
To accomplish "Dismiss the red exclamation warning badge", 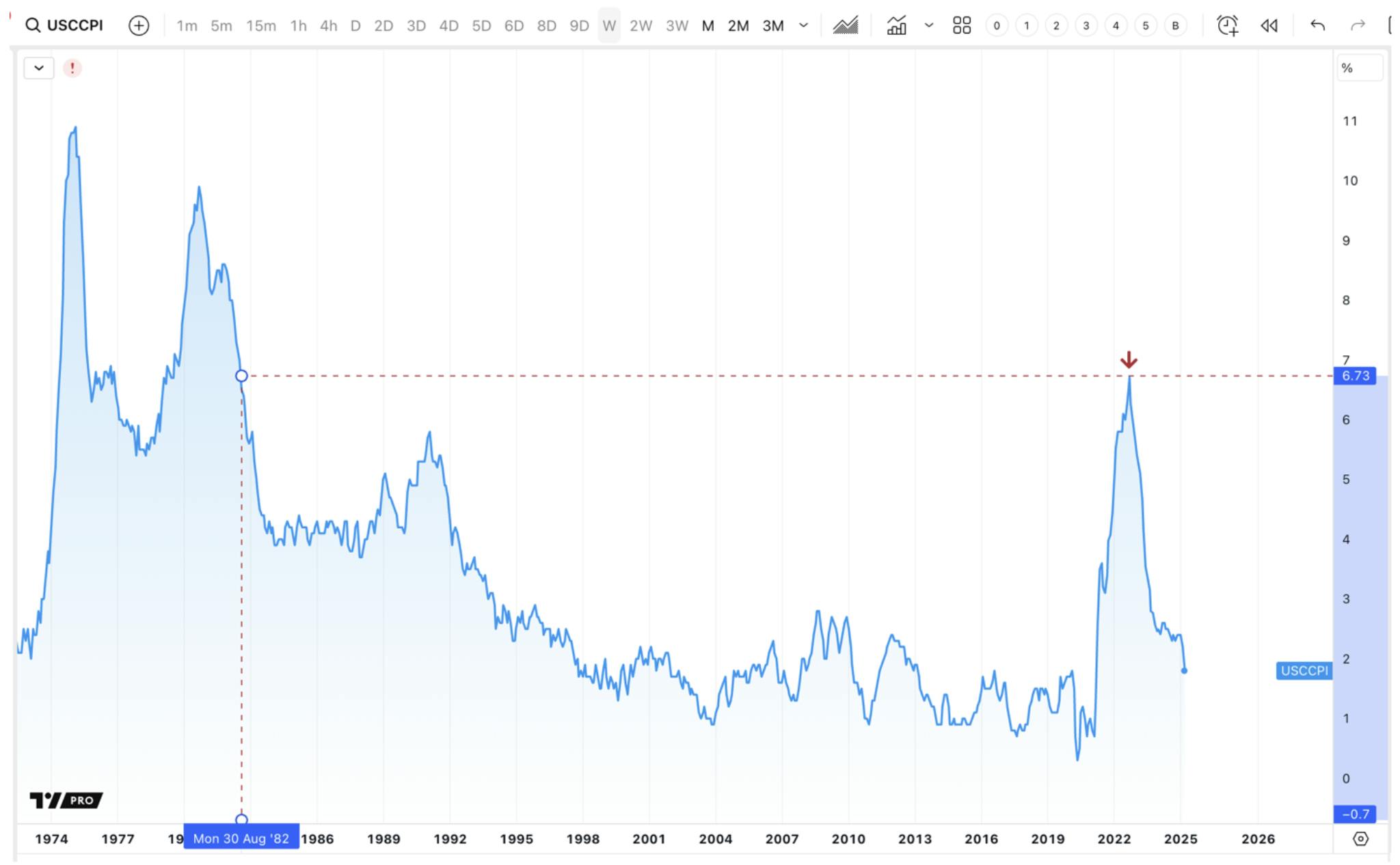I will [x=73, y=68].
